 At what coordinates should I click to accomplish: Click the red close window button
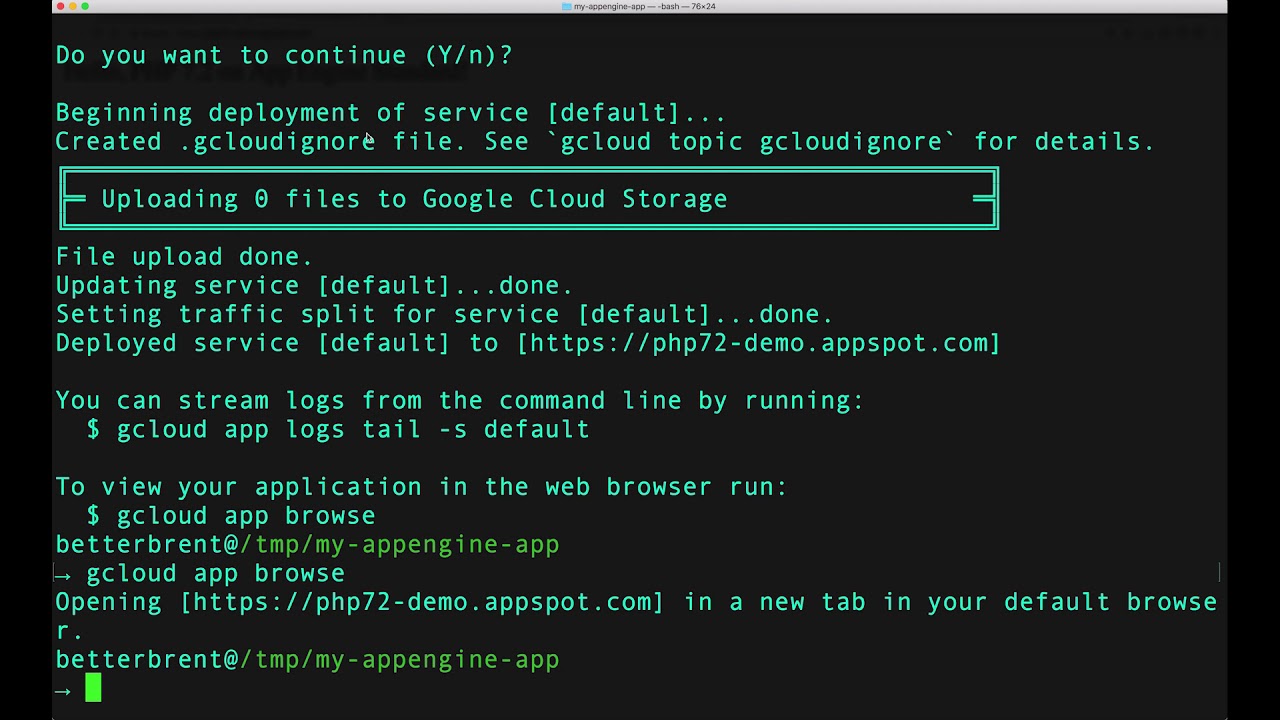[60, 6]
